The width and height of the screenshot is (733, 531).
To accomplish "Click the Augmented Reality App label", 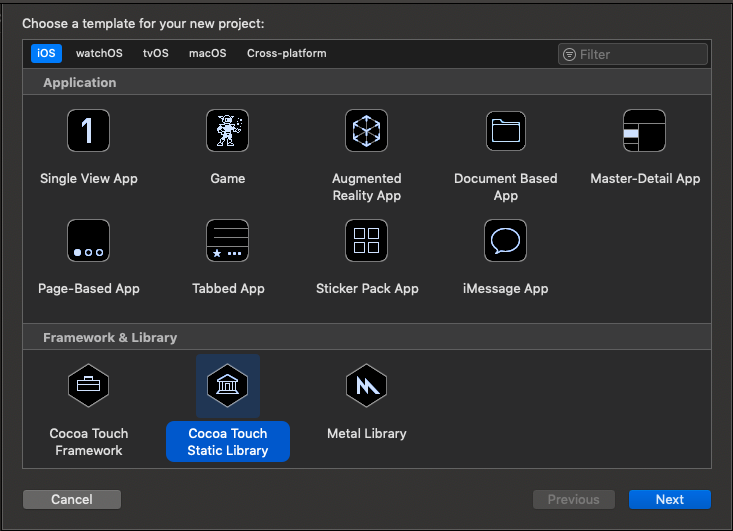I will 366,187.
